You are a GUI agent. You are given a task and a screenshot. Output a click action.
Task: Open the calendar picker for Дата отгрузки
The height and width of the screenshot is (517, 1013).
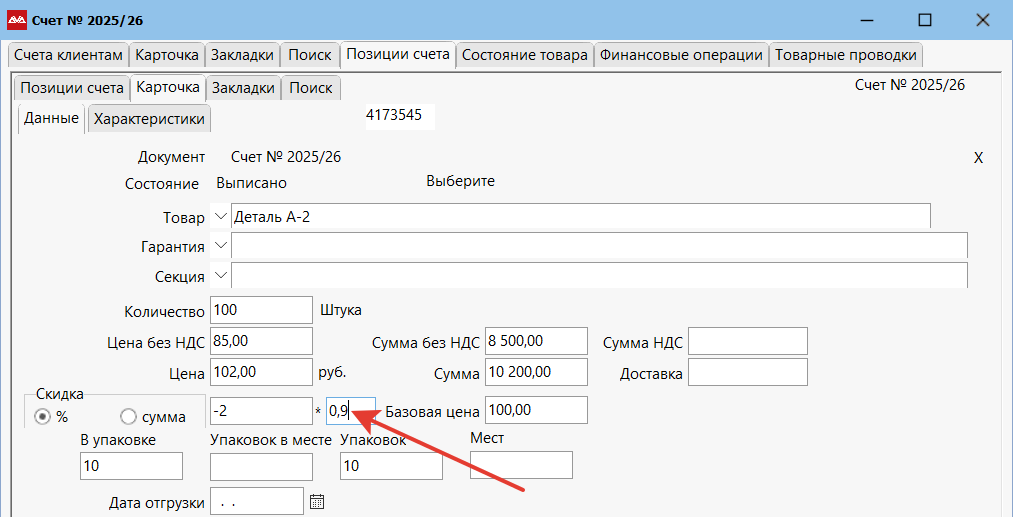317,502
